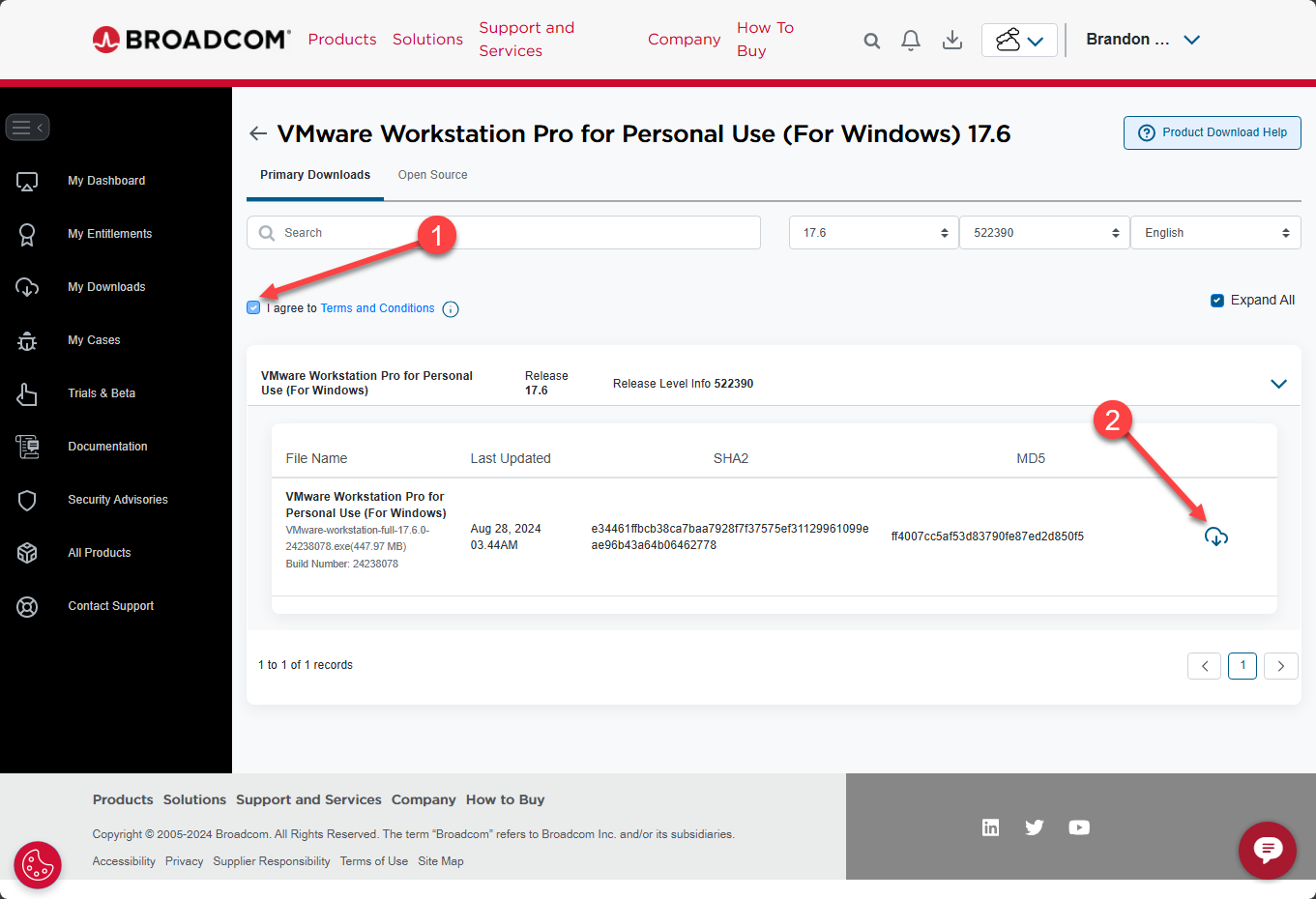Click the header download tray icon
Screen dimensions: 1316x899
coord(952,40)
